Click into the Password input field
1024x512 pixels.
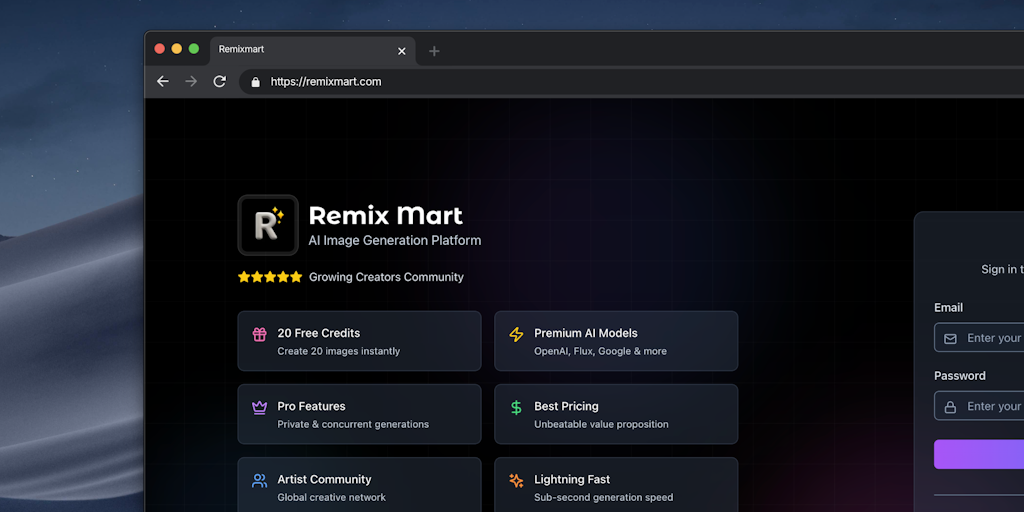click(979, 406)
